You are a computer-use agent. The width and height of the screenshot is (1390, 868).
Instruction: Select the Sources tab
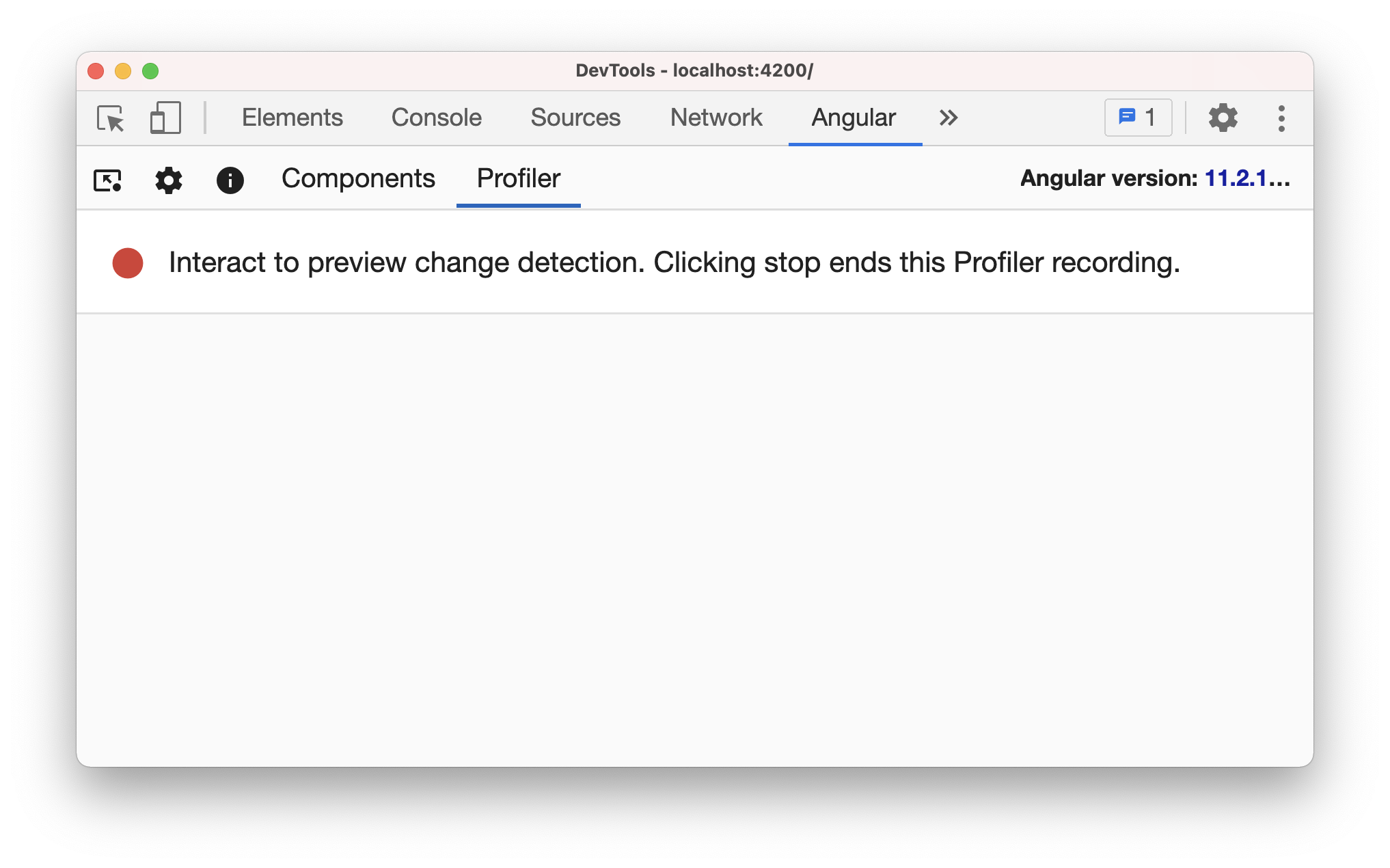575,118
